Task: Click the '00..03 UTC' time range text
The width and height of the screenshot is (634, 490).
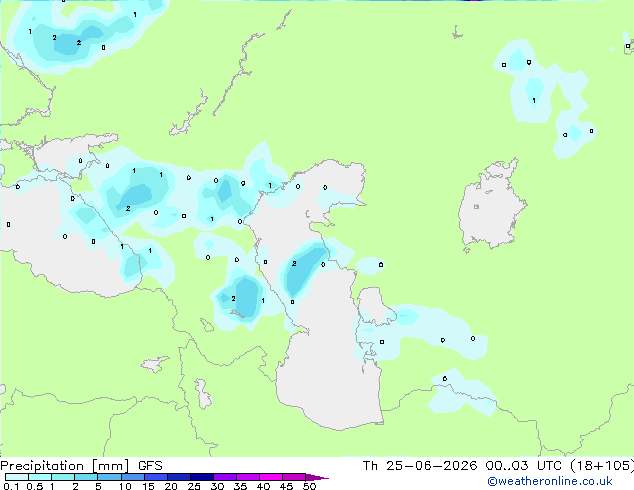Action: pos(524,466)
